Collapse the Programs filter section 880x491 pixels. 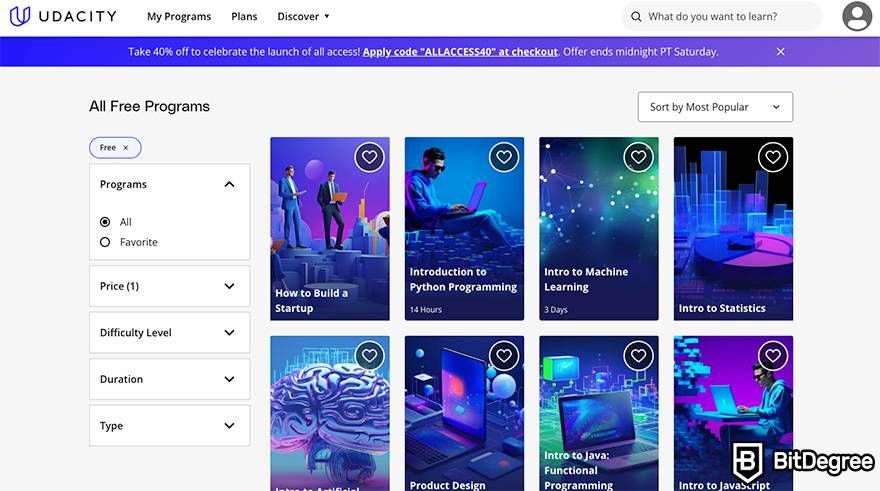[x=229, y=184]
